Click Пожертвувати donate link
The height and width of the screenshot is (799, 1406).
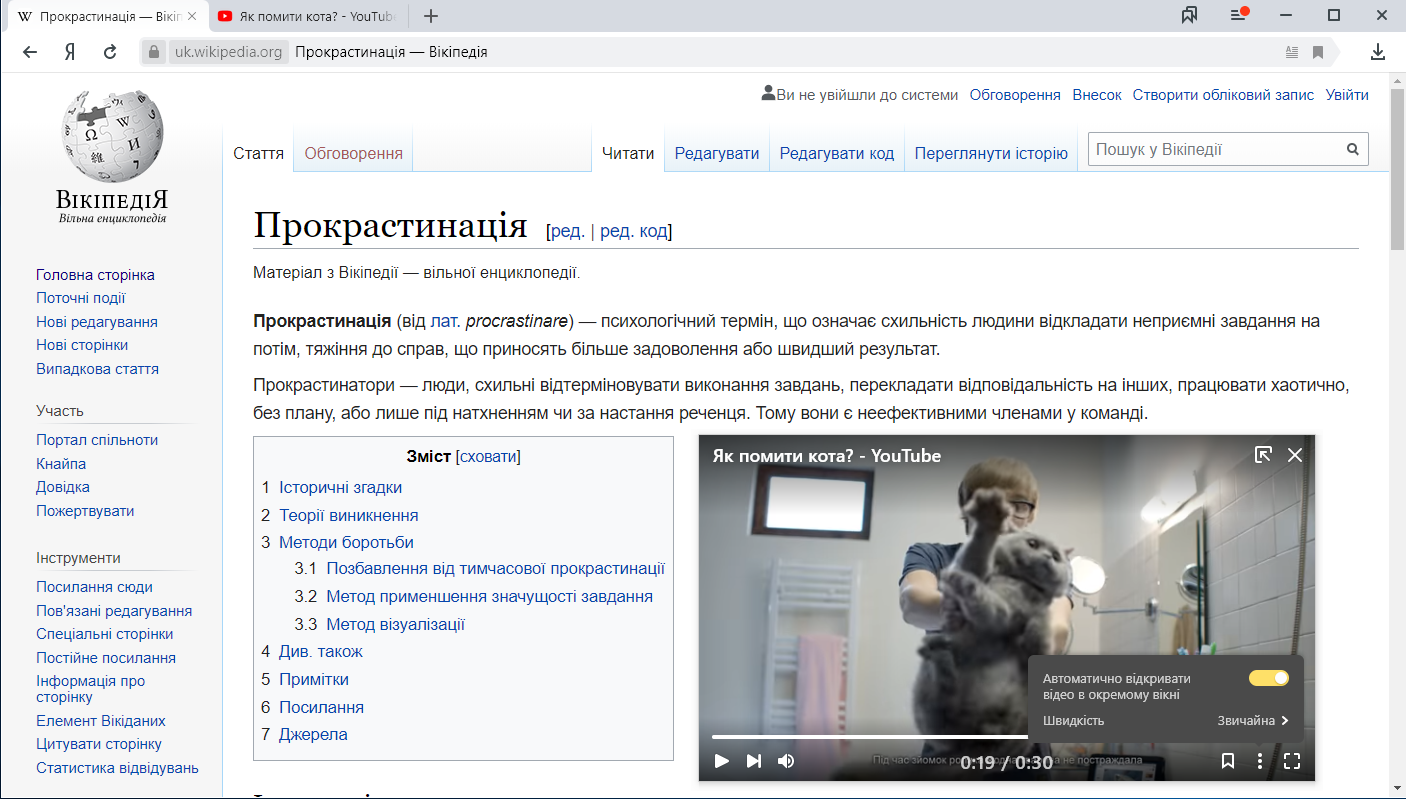(85, 511)
